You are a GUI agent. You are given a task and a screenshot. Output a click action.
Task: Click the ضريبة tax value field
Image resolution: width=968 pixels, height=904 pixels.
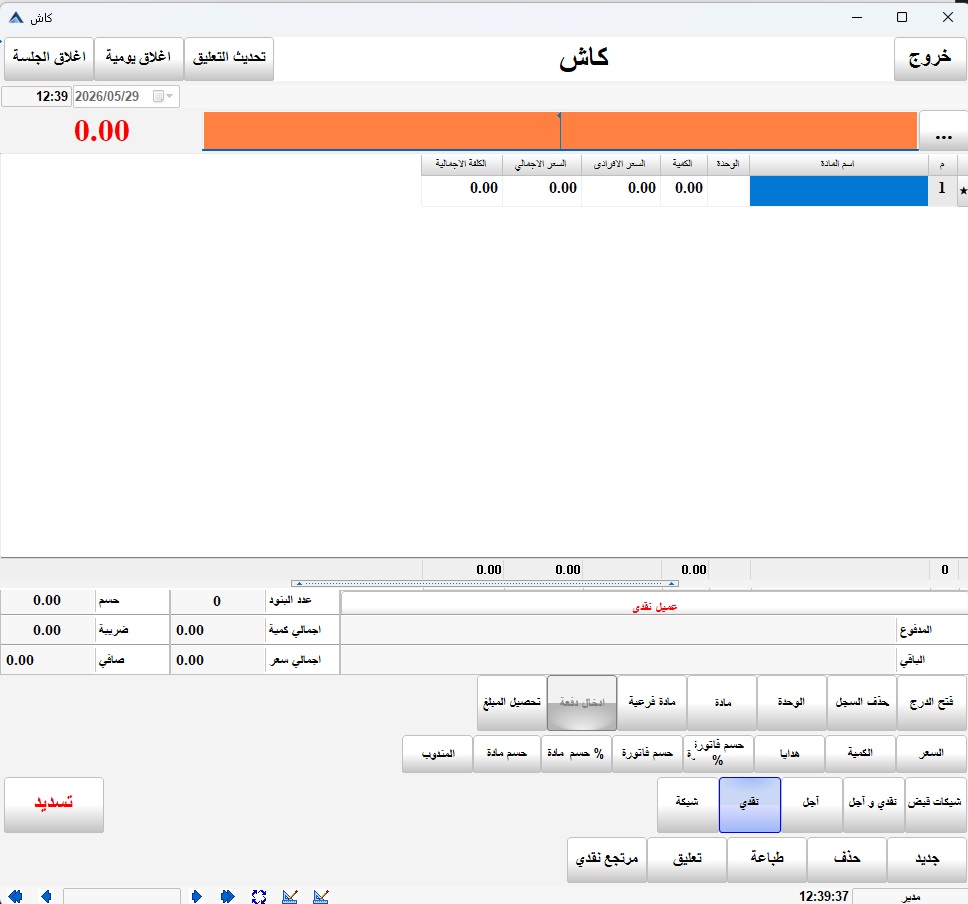pyautogui.click(x=48, y=630)
